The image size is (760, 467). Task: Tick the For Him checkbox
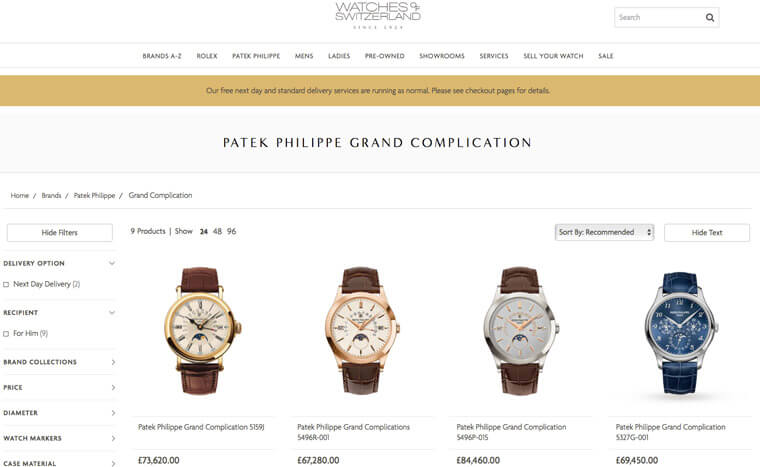[x=6, y=334]
